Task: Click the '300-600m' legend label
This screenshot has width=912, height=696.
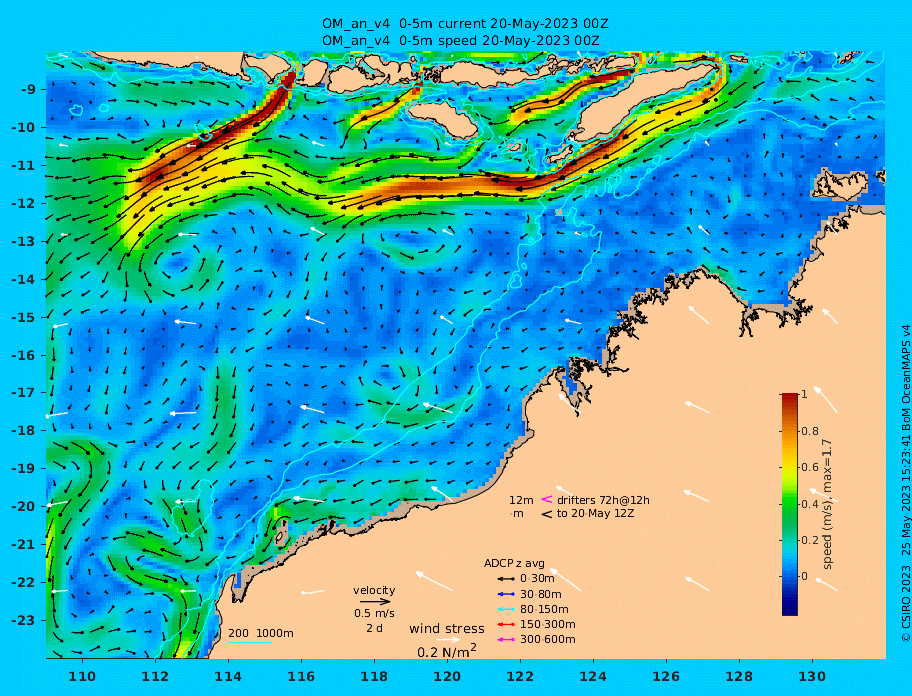Action: pos(547,640)
